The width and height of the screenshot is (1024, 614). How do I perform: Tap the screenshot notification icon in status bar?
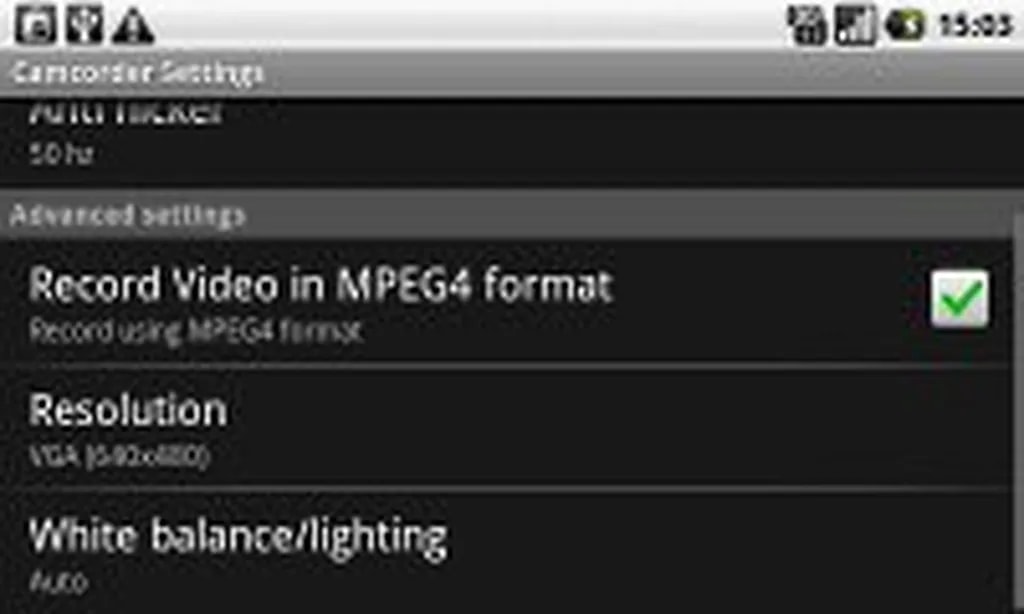pos(35,26)
